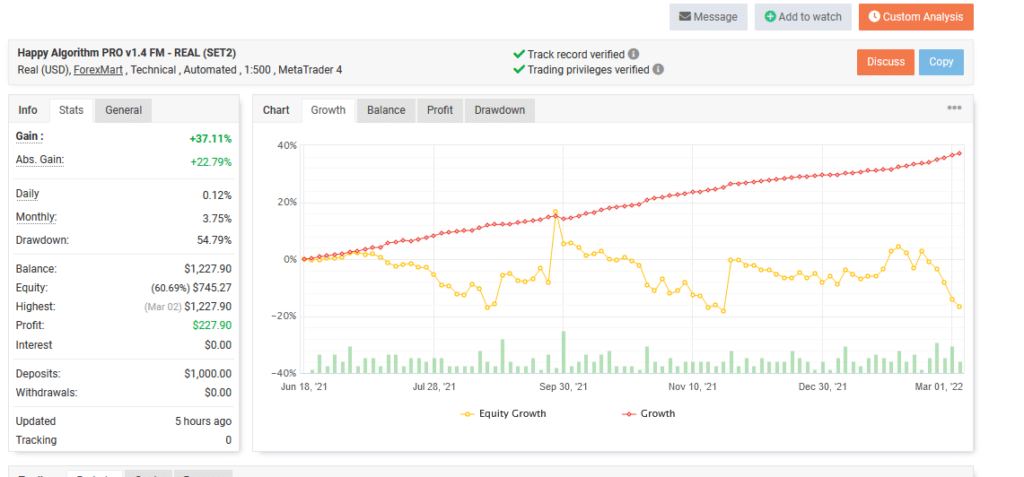Click the orange Discuss button

point(885,62)
